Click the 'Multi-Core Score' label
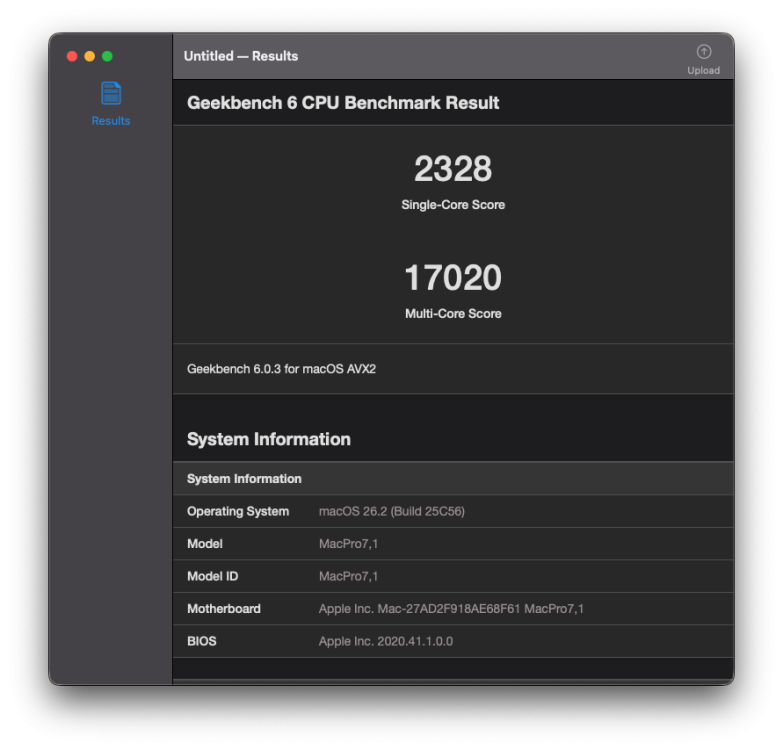 tap(453, 314)
